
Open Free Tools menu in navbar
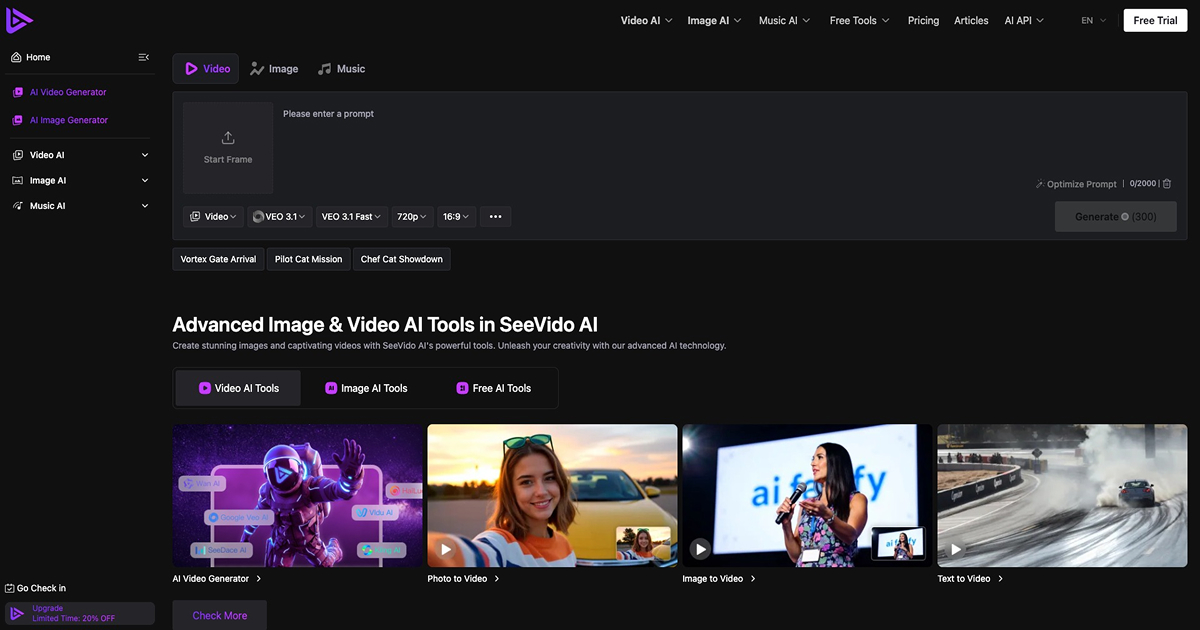(x=859, y=20)
